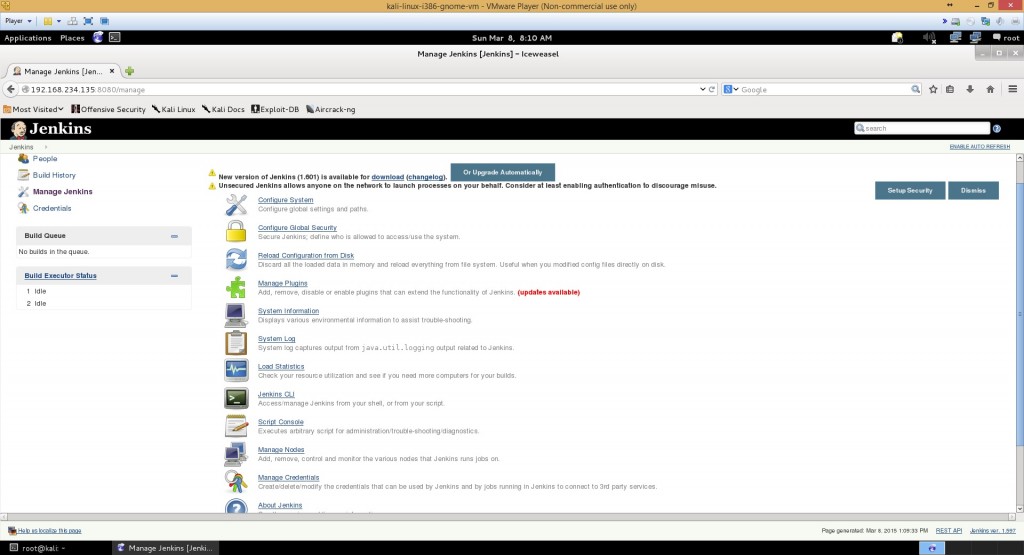
Task: Open the Places menu
Action: [x=72, y=38]
